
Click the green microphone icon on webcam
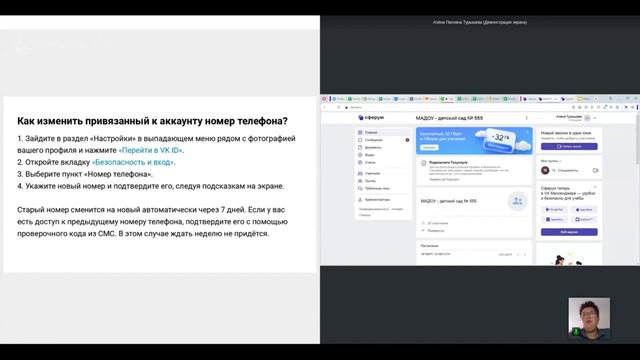coord(576,331)
